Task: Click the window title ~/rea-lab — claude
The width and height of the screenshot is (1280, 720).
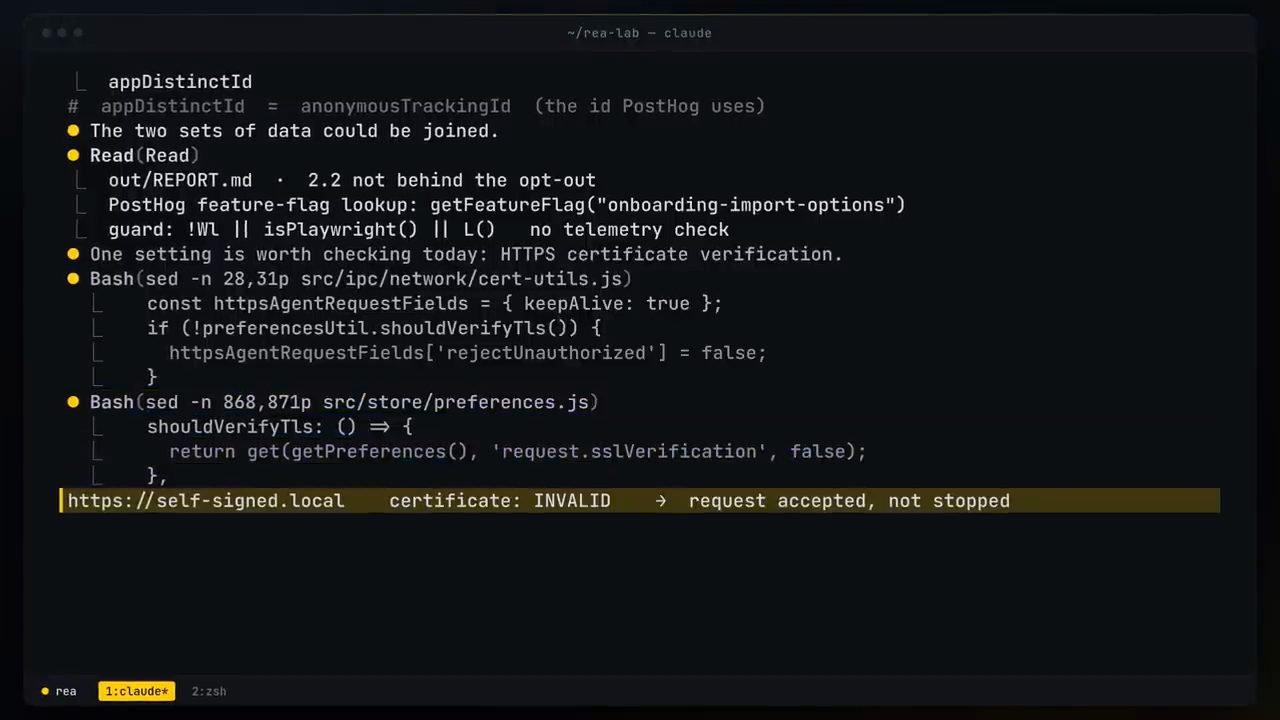Action: pyautogui.click(x=639, y=33)
